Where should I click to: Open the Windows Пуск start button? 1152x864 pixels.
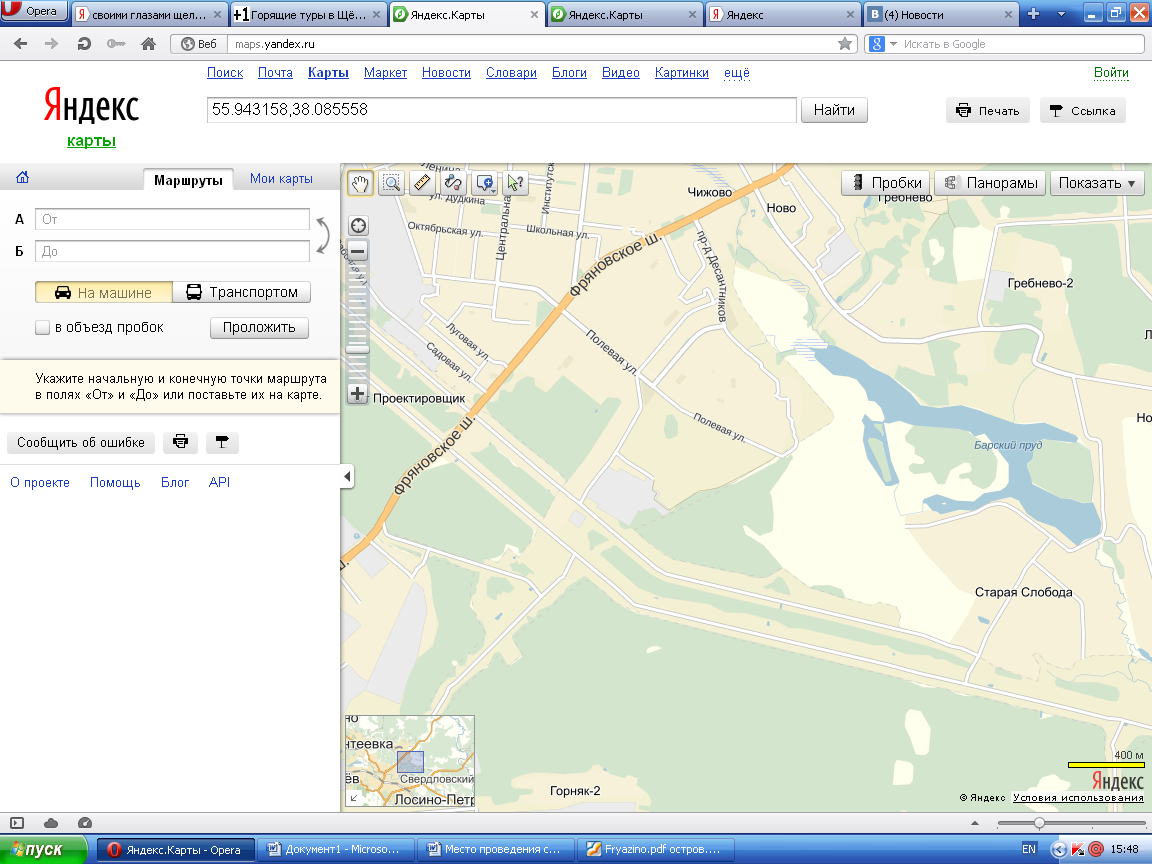pos(43,850)
